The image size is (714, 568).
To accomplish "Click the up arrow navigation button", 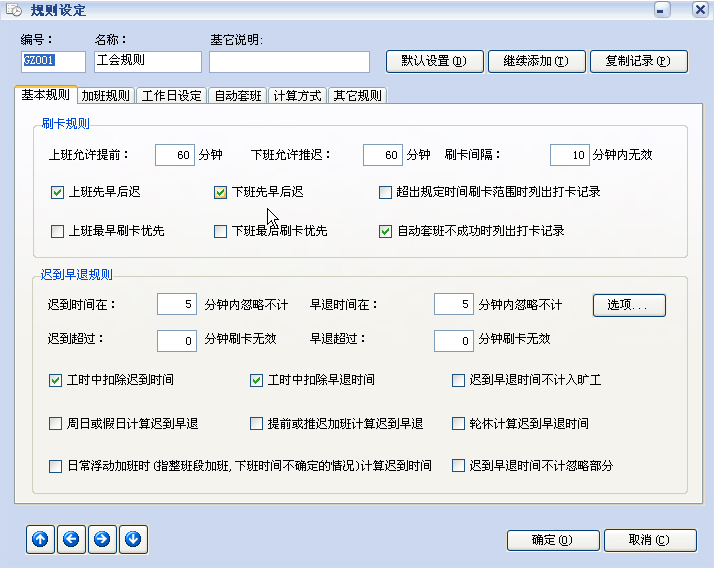I will click(x=40, y=540).
